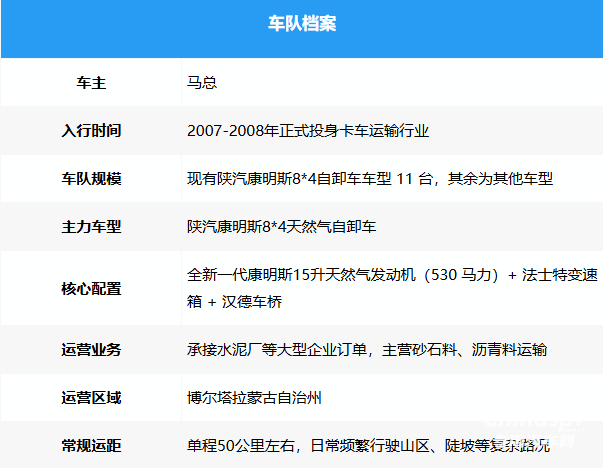The image size is (603, 468).
Task: Select the 主力车型 row label
Action: [x=91, y=227]
